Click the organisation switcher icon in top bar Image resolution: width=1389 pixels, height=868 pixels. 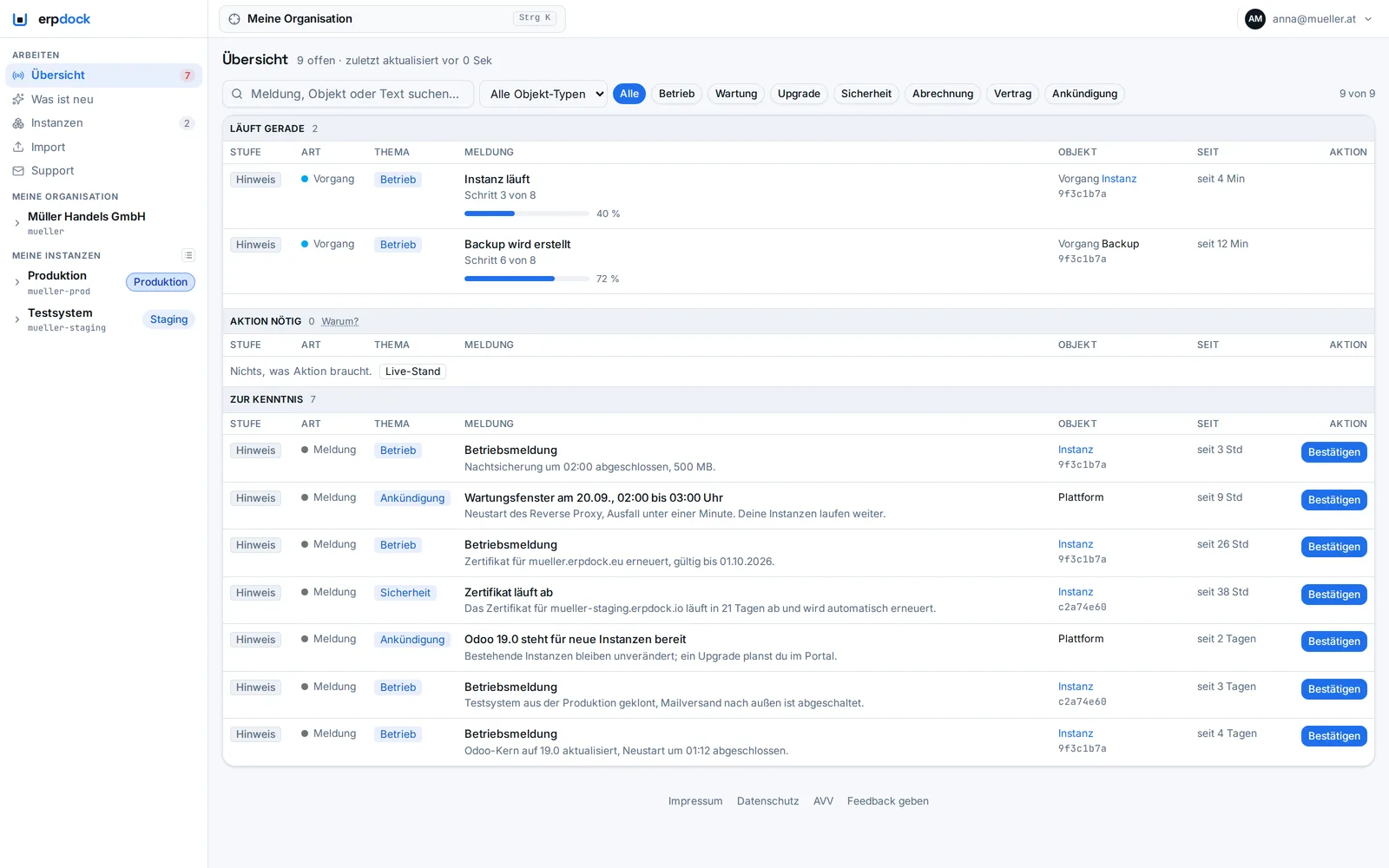click(234, 19)
